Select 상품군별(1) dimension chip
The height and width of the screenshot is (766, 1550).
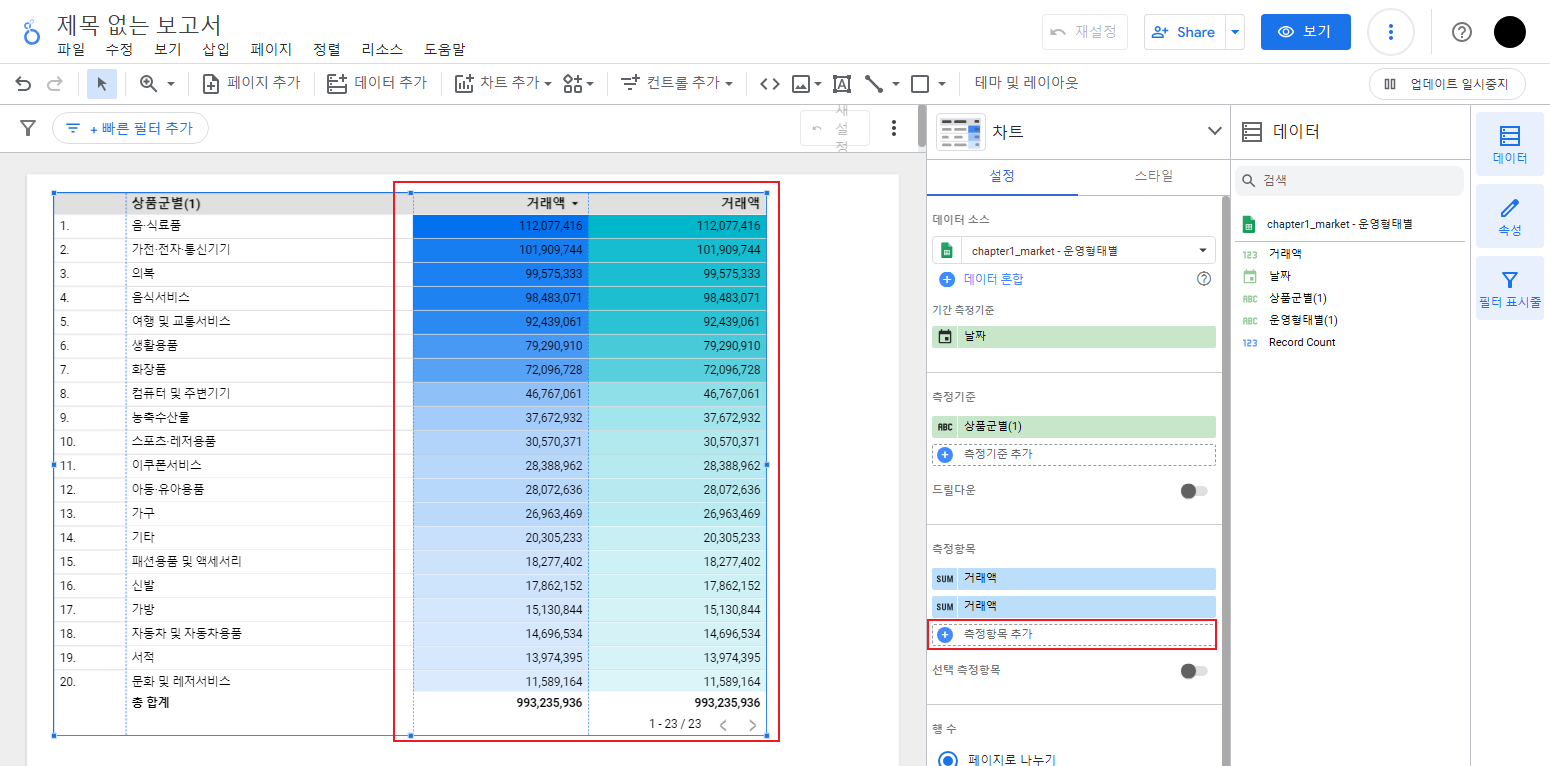click(1074, 426)
